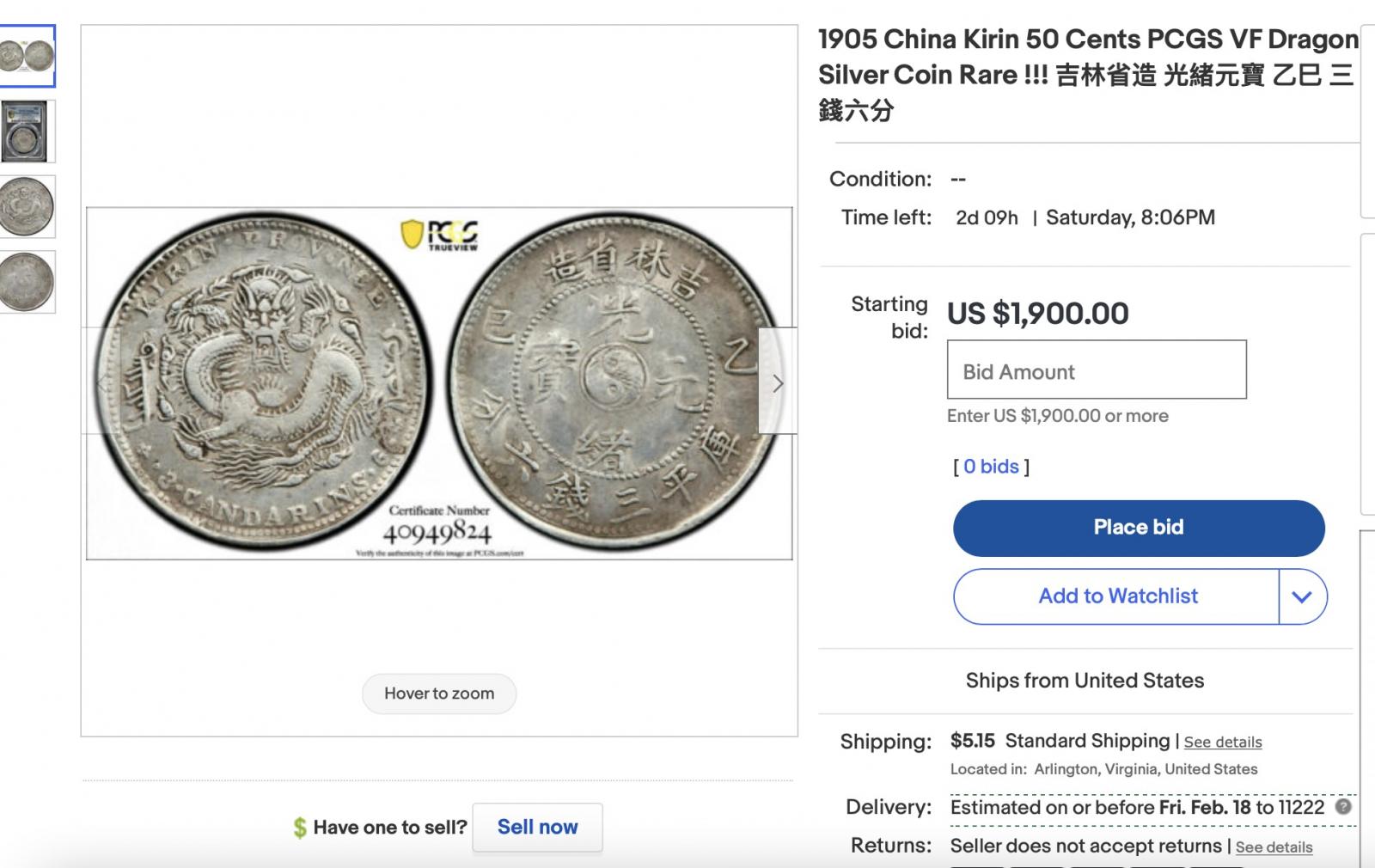1375x868 pixels.
Task: Click the listing title text
Action: 1087,74
